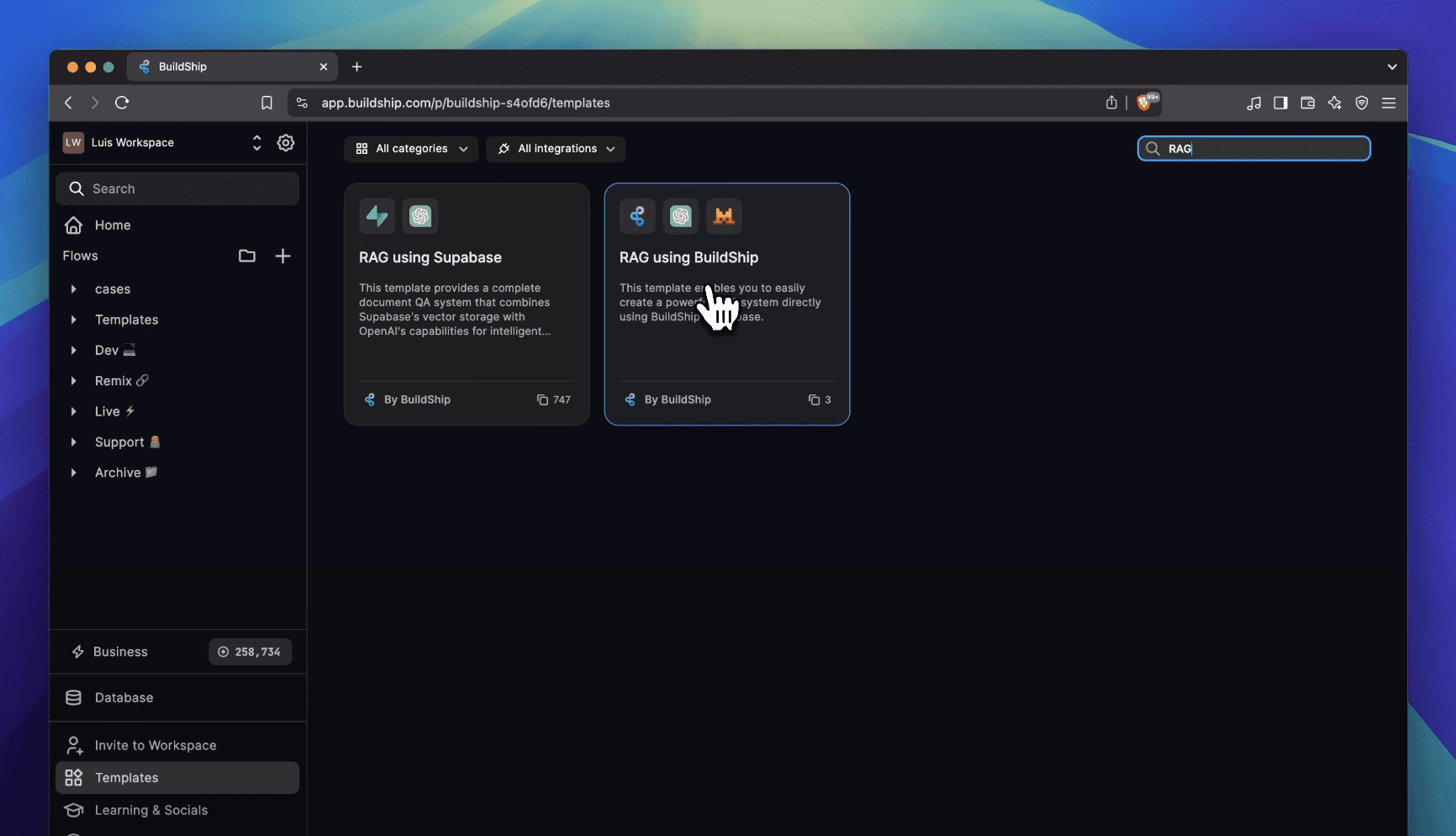Expand the cases folder

pos(74,289)
